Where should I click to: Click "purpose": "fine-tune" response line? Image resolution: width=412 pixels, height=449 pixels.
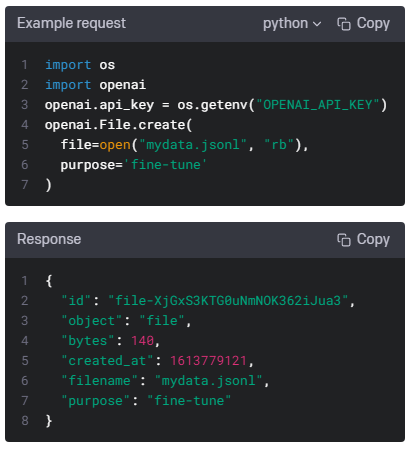coord(146,401)
